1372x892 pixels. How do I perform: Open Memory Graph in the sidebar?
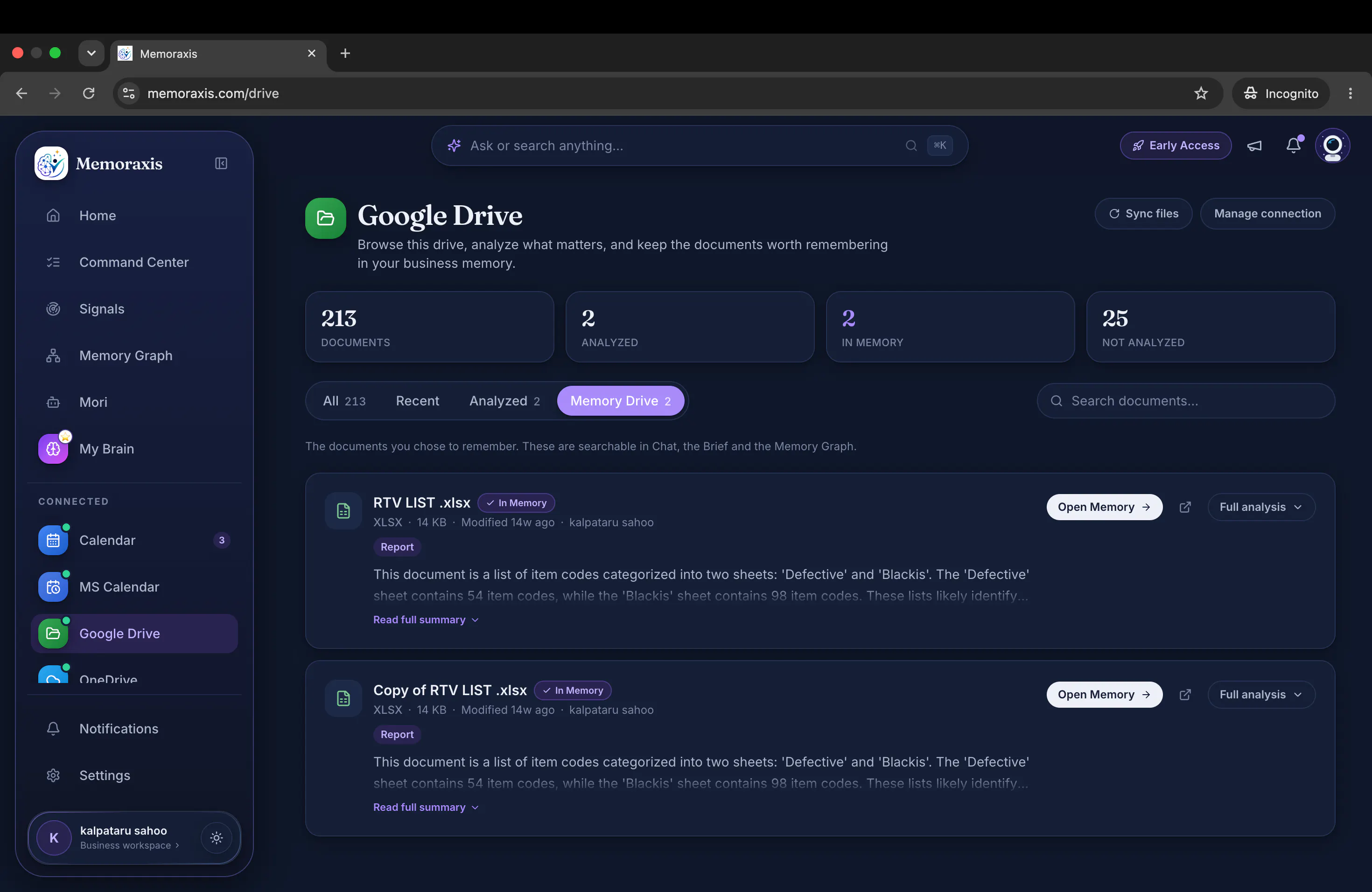[134, 355]
